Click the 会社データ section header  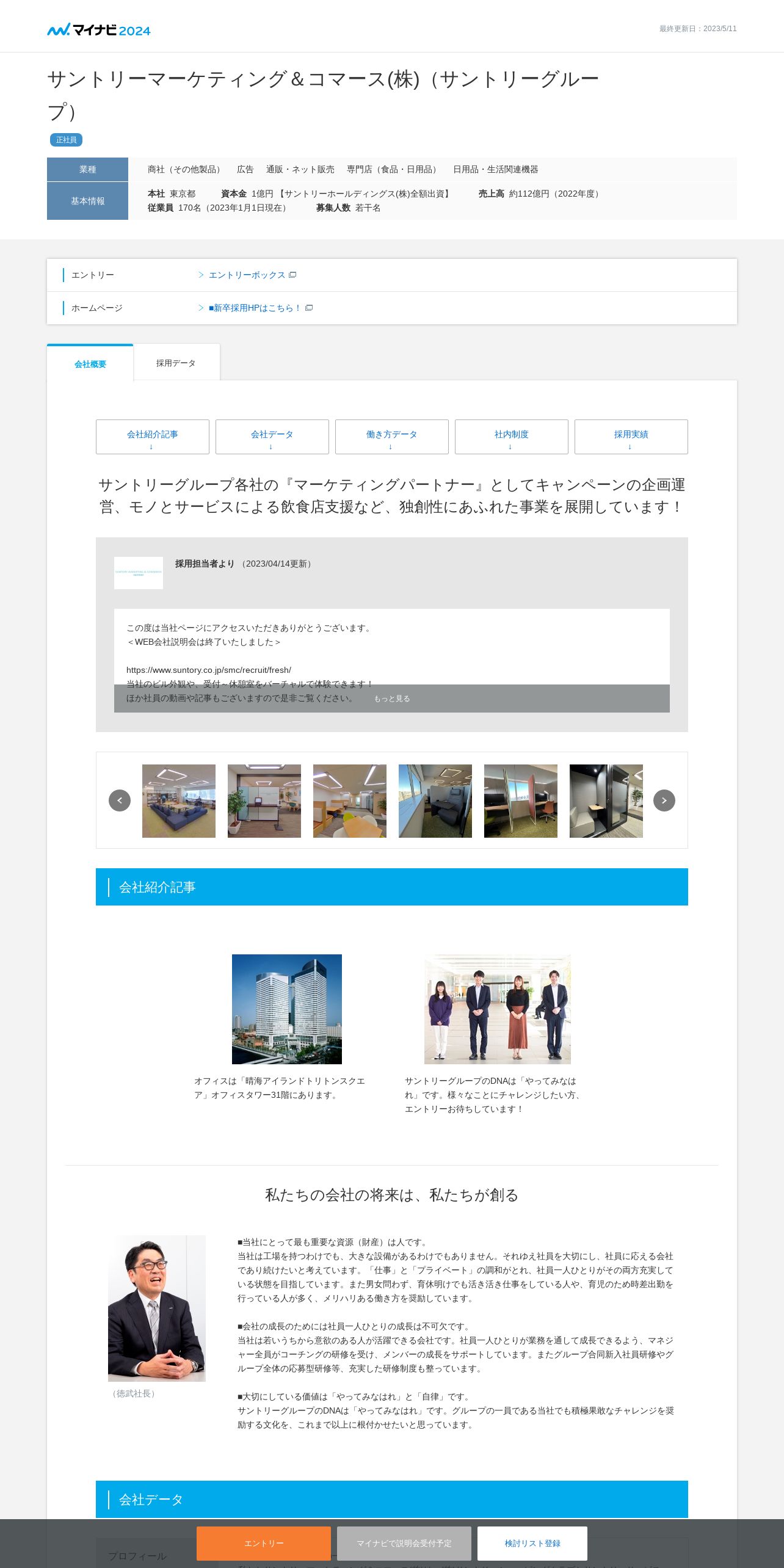pos(392,1499)
